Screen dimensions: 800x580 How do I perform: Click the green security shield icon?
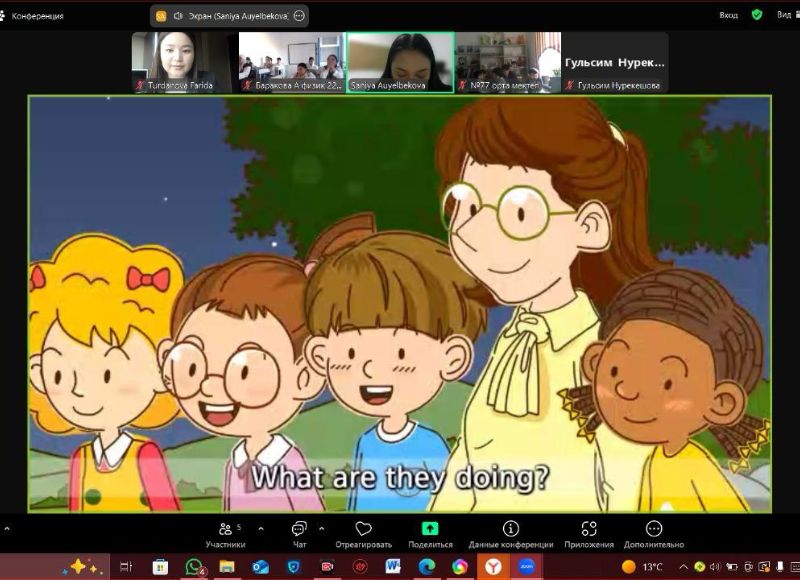pyautogui.click(x=757, y=15)
